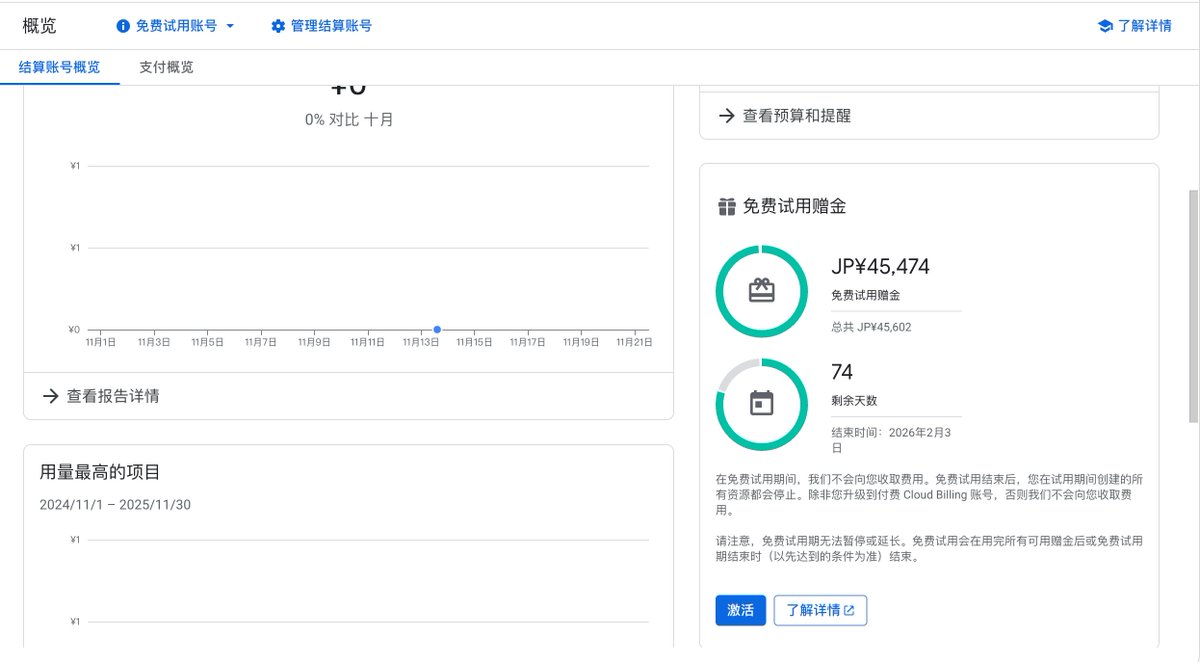Click the blue data point on chart
Screen dimensions: 1200x662
(437, 330)
